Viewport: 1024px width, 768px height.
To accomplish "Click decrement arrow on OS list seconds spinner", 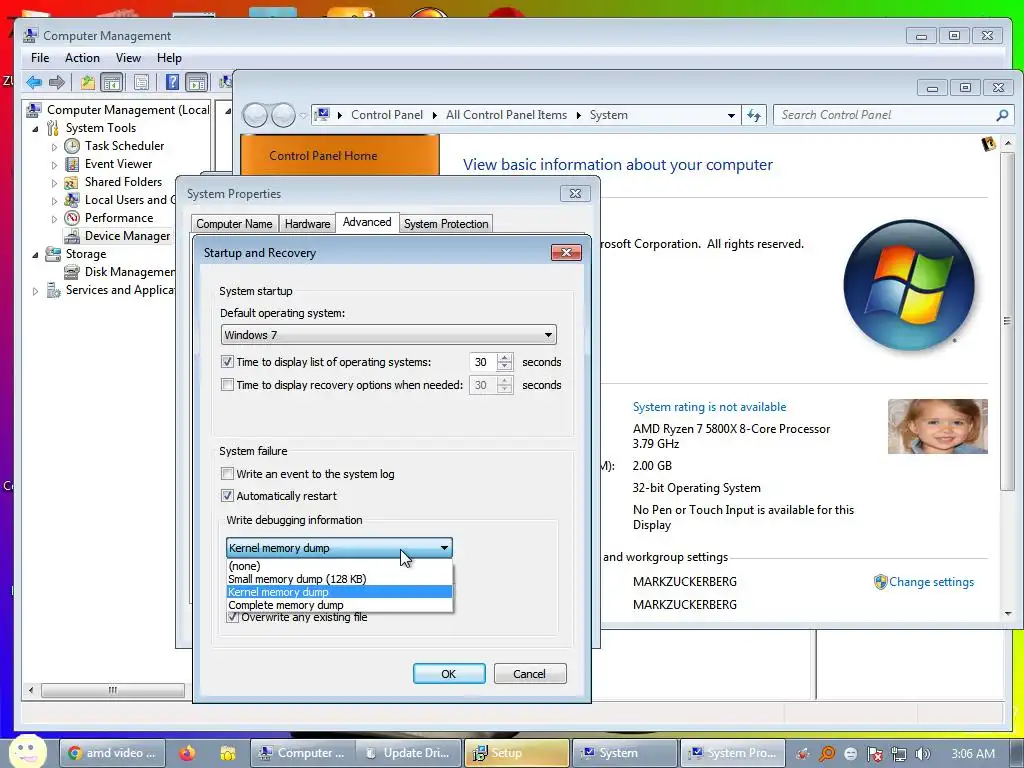I will click(505, 367).
